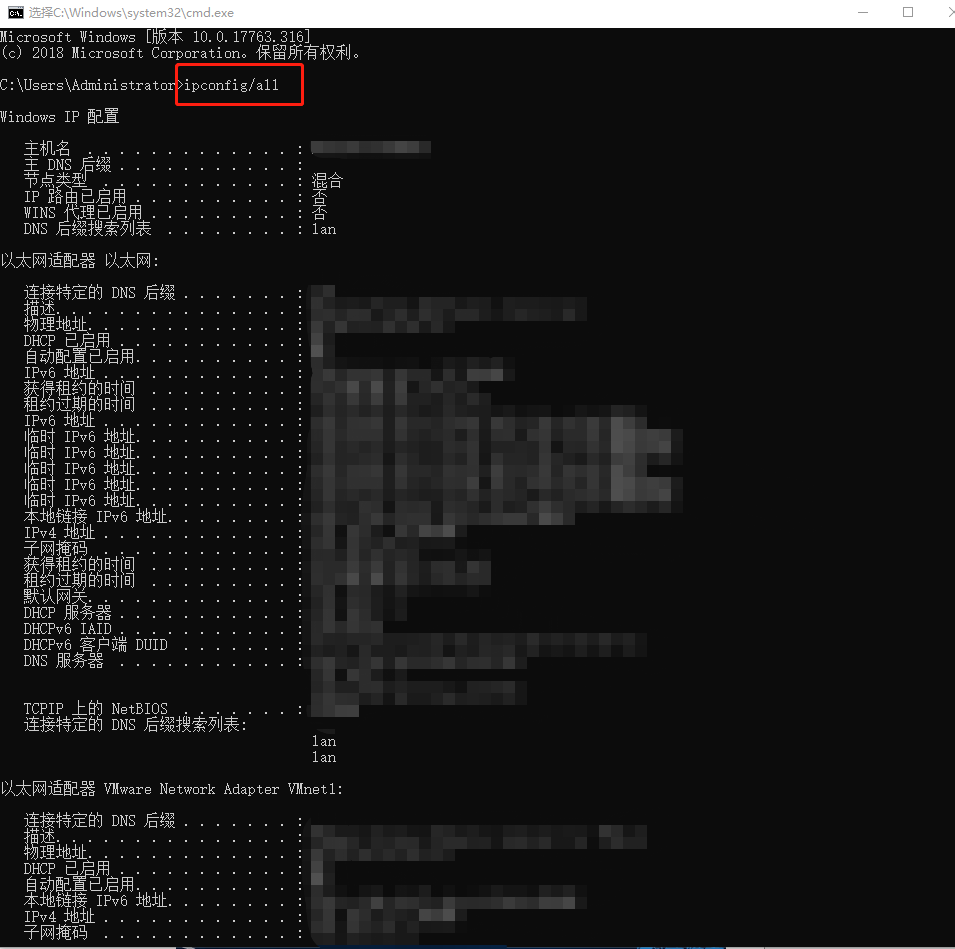This screenshot has height=949, width=955.
Task: Click the DNS 服务器 label
Action: pyautogui.click(x=63, y=660)
